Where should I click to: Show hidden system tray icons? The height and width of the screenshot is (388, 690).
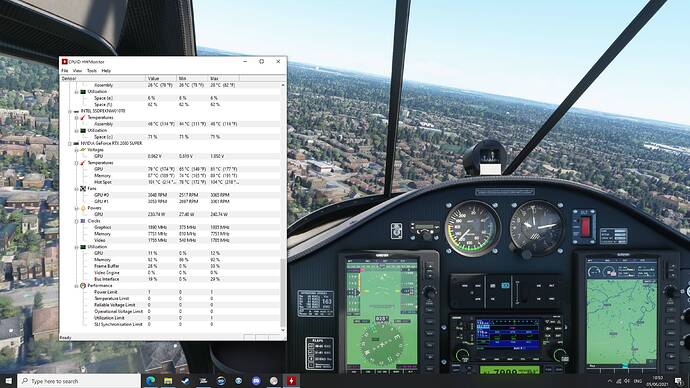(x=610, y=381)
